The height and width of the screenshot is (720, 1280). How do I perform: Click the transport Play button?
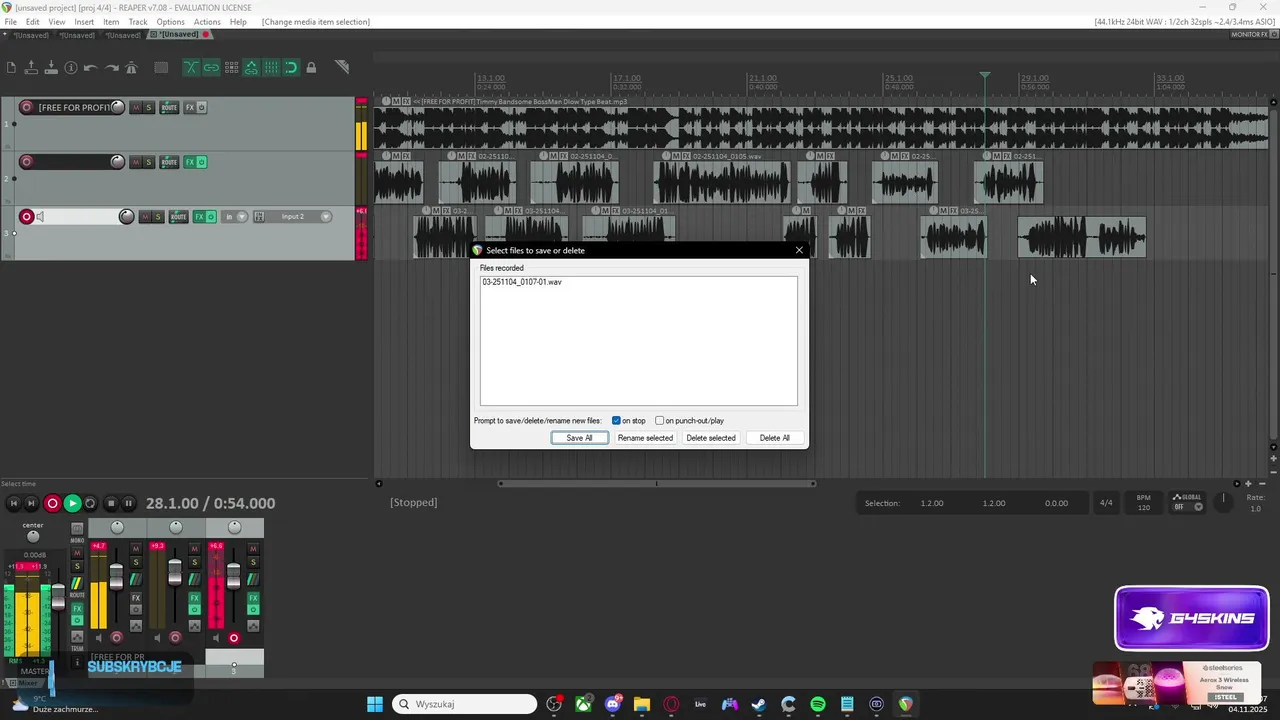coord(72,504)
